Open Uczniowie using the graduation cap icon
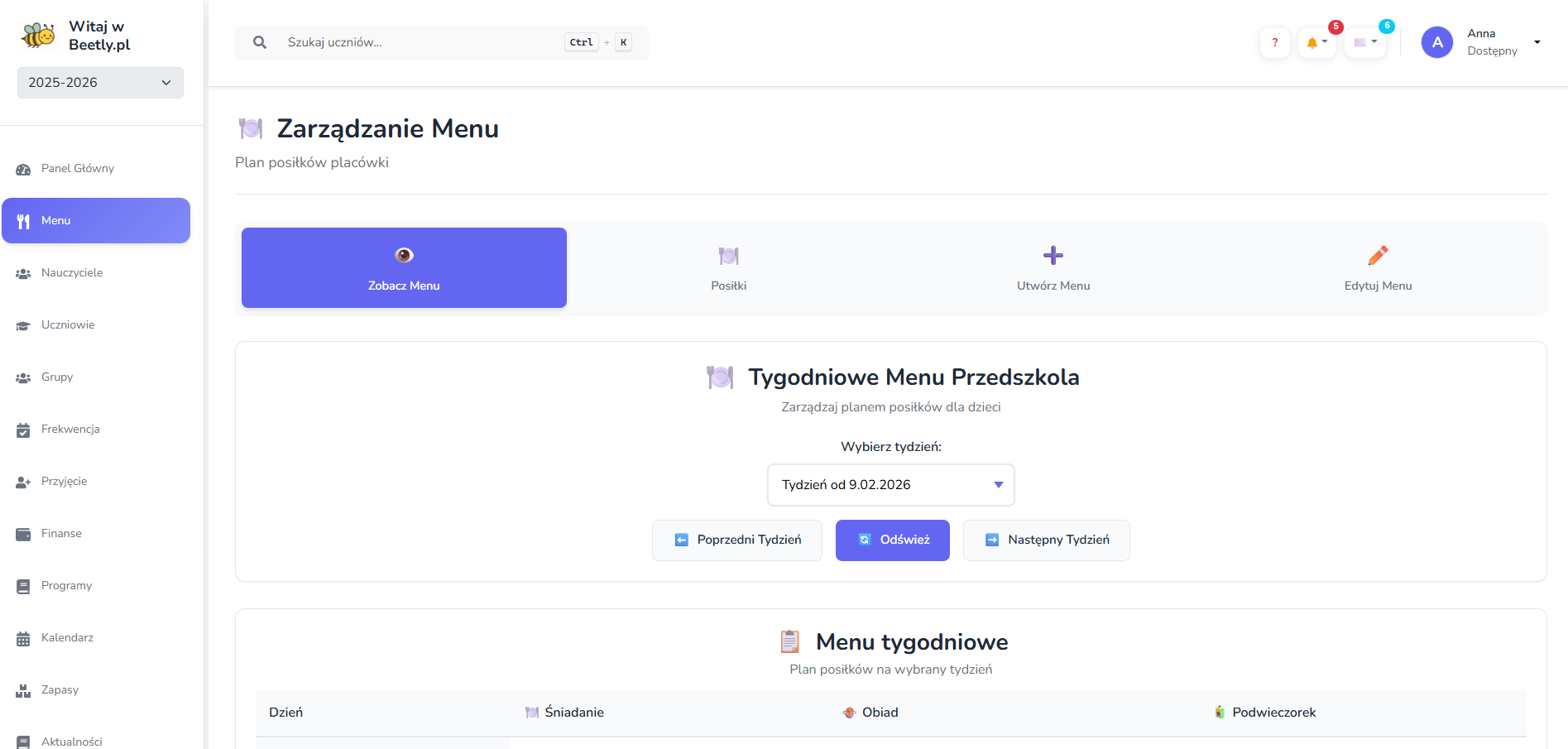The width and height of the screenshot is (1568, 749). point(22,324)
